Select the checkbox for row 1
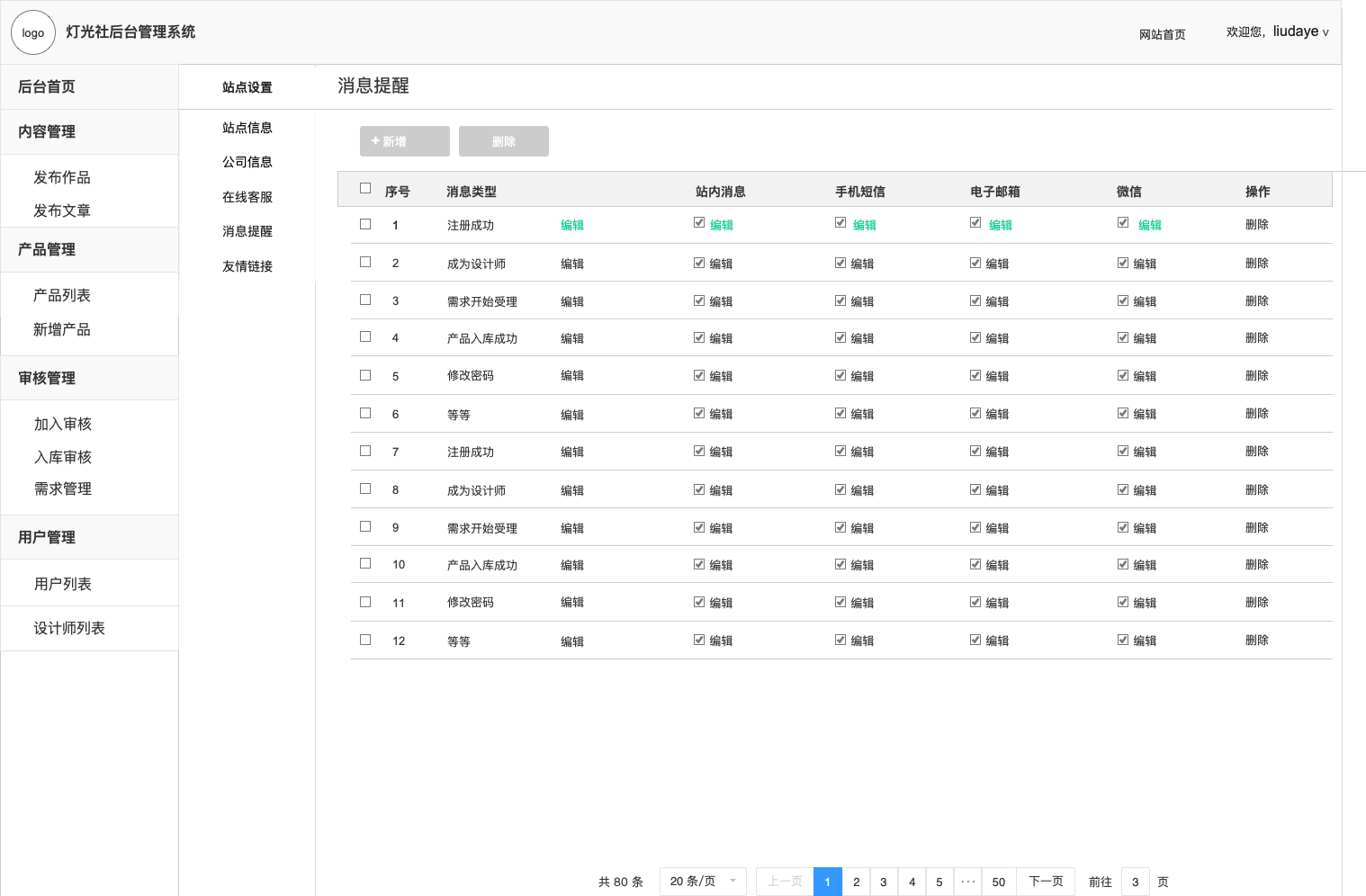Viewport: 1366px width, 896px height. (x=365, y=224)
